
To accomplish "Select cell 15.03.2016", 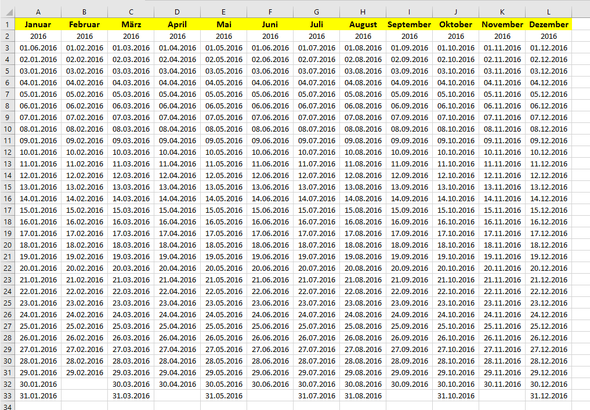I will click(x=131, y=210).
